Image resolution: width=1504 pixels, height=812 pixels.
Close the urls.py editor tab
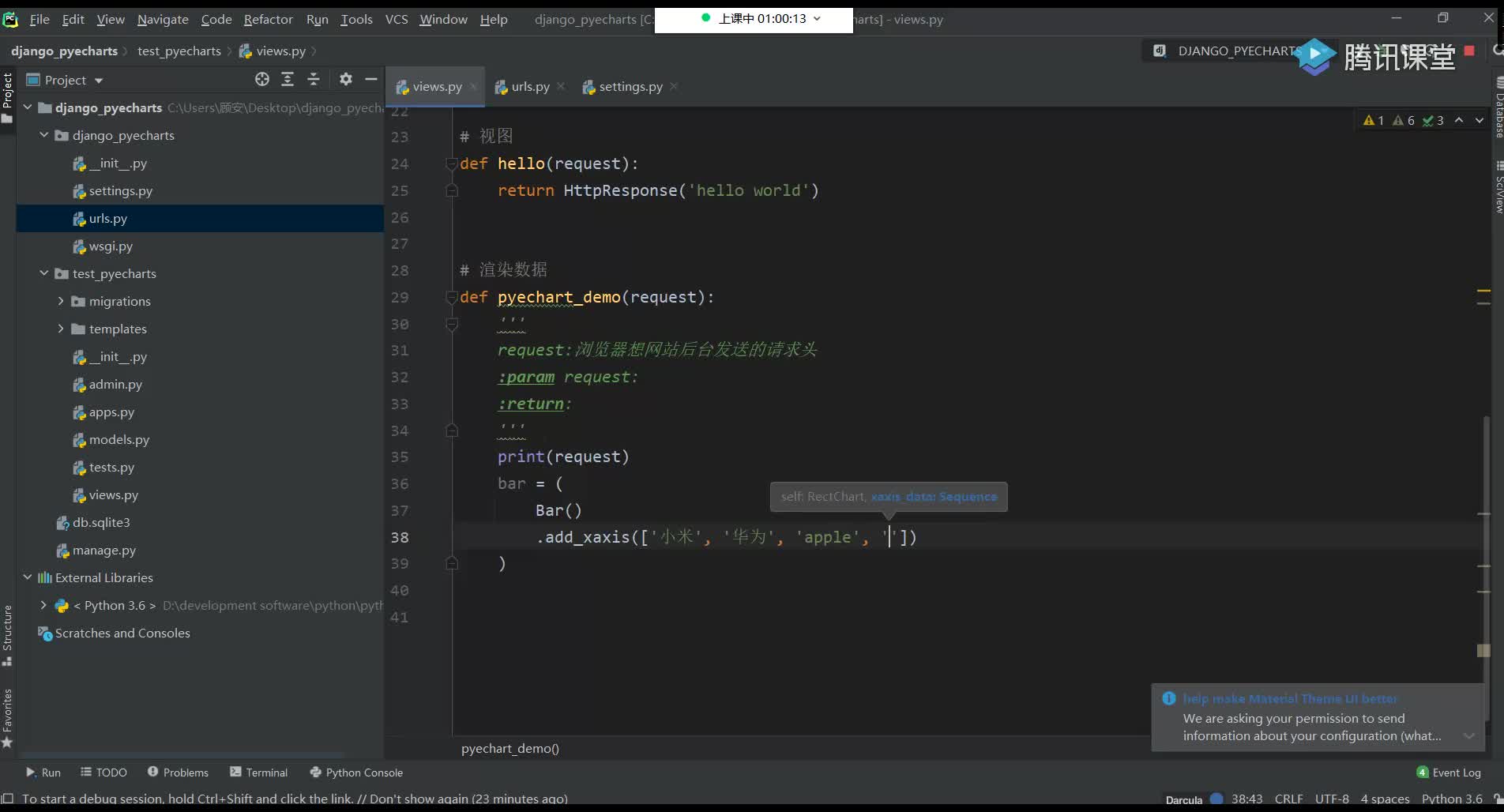561,87
